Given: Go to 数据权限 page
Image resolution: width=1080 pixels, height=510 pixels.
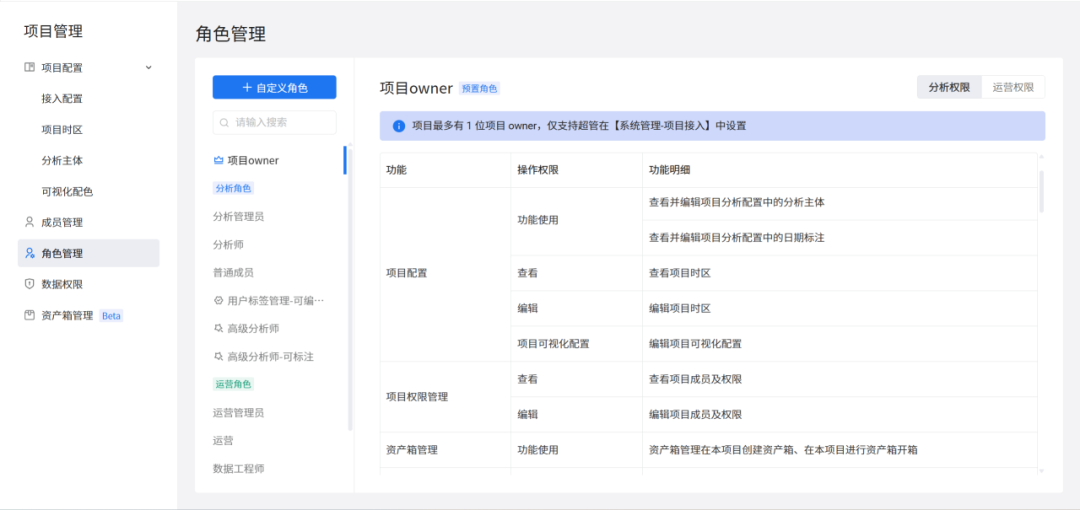Looking at the screenshot, I should point(88,284).
